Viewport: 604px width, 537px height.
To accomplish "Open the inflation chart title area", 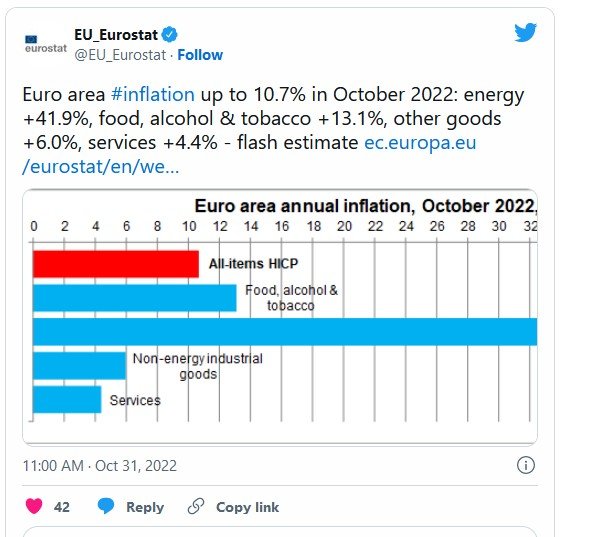I will (x=365, y=206).
